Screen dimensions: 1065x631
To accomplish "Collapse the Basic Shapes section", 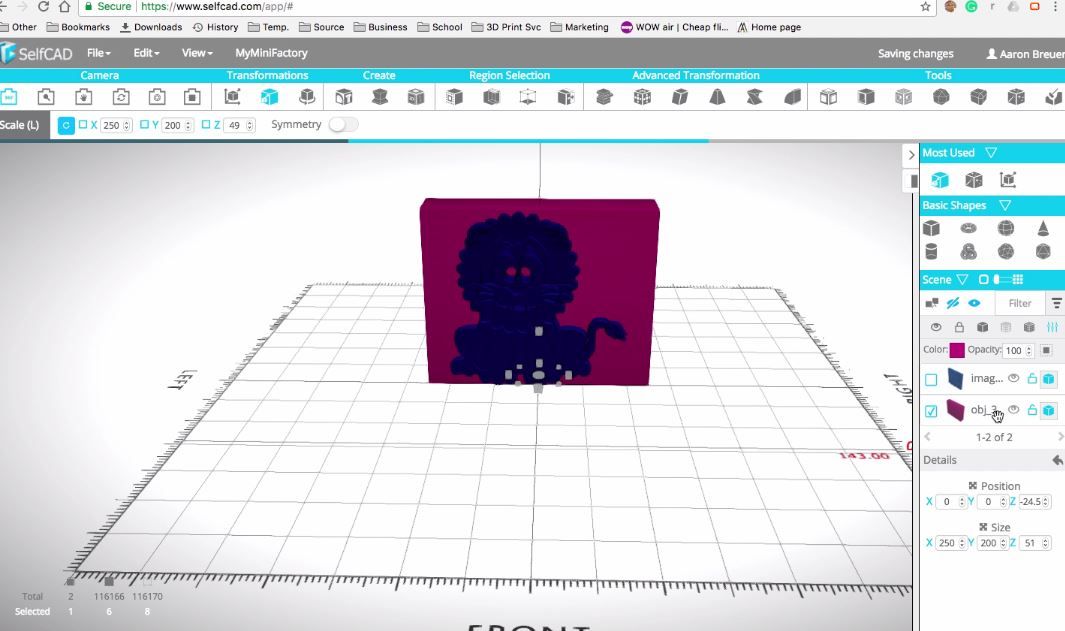I will point(1005,206).
